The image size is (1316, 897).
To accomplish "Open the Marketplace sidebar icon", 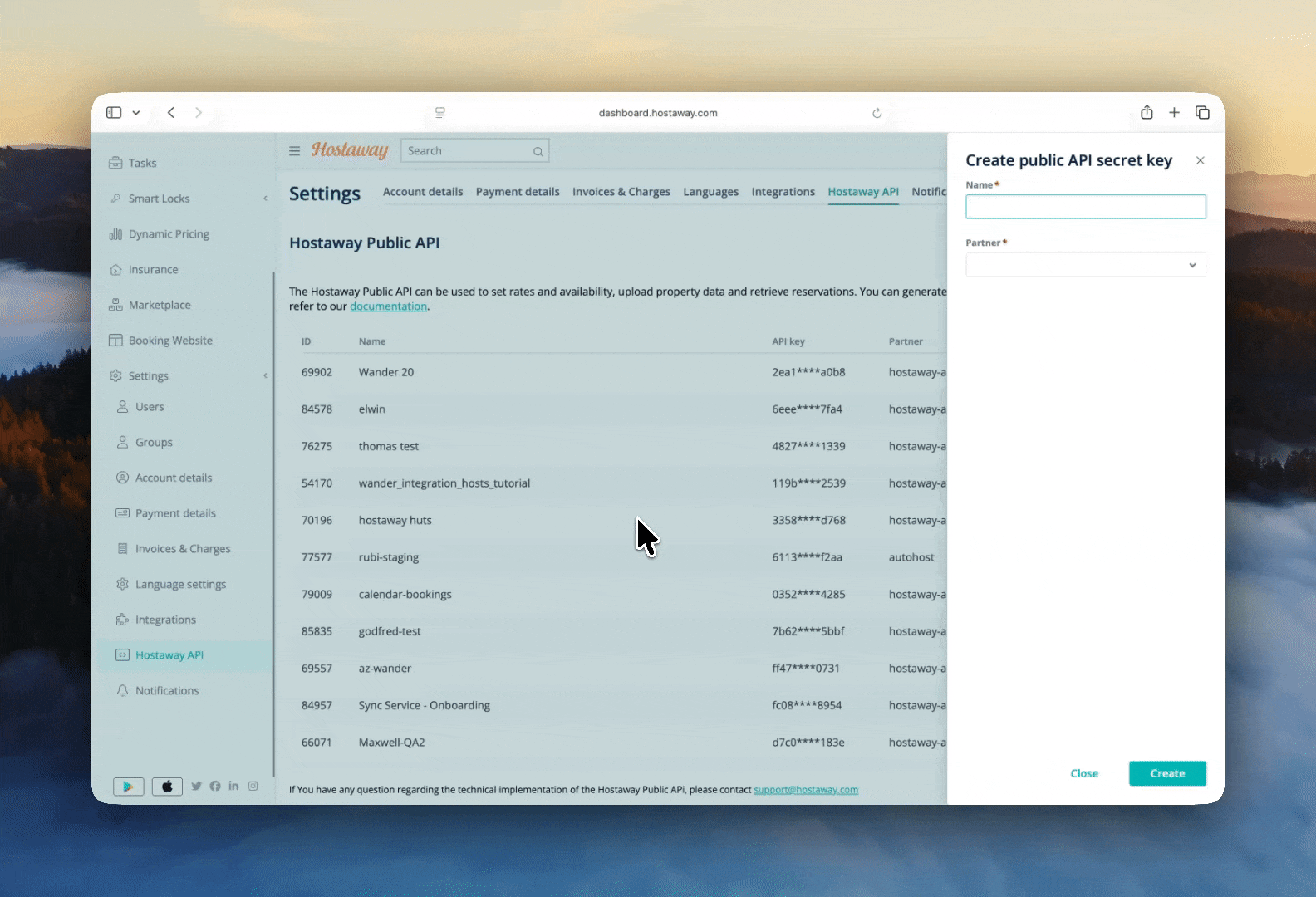I will tap(115, 305).
